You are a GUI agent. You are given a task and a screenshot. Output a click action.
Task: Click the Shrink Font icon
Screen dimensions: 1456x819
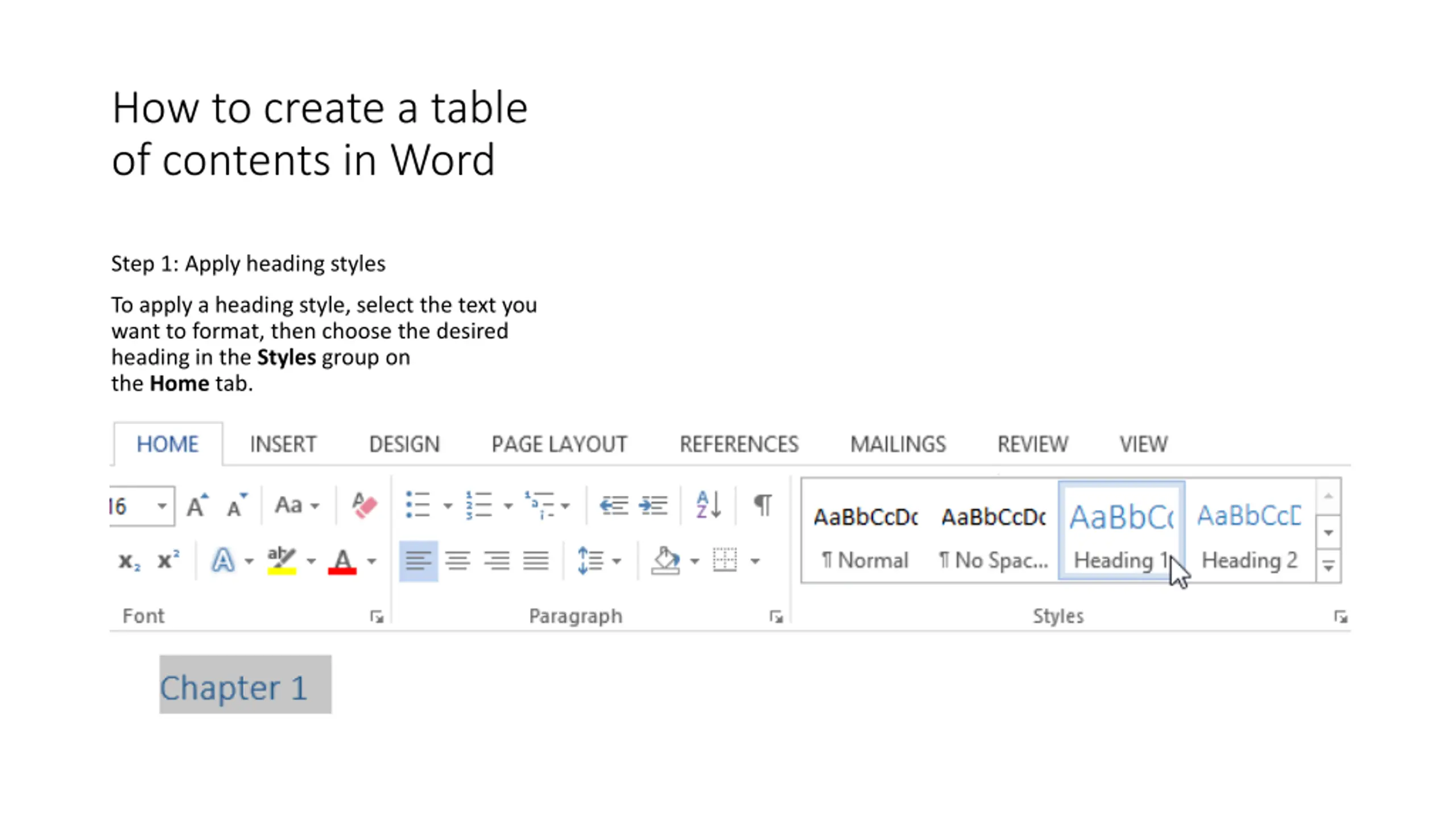pyautogui.click(x=237, y=505)
